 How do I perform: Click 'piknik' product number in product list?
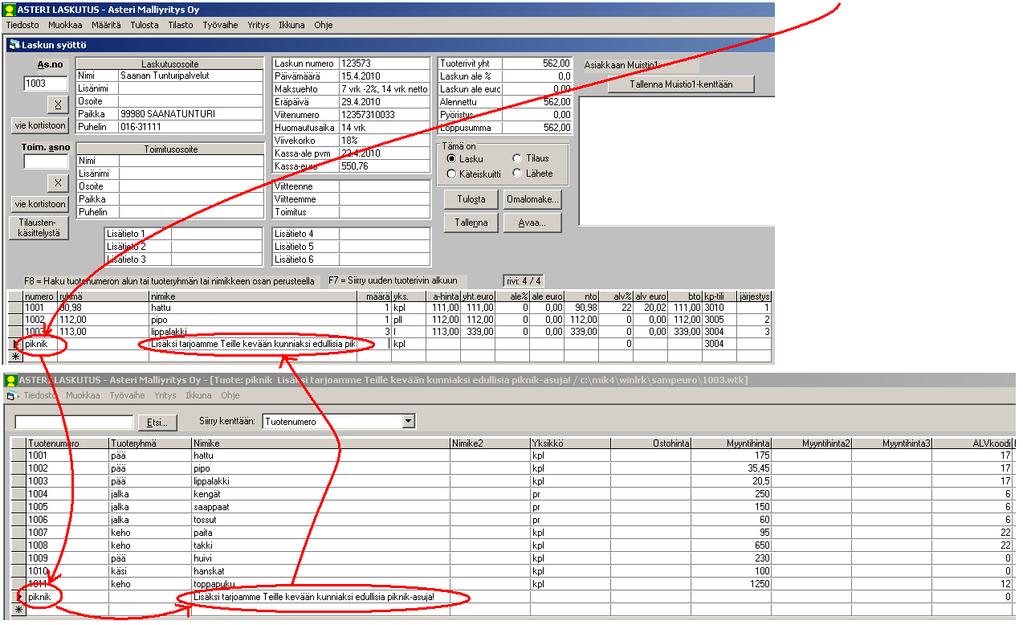pyautogui.click(x=67, y=597)
